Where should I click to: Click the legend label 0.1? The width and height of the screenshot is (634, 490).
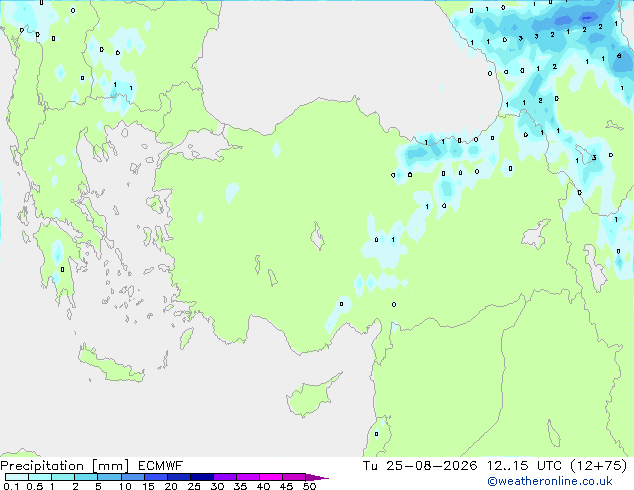coord(11,486)
